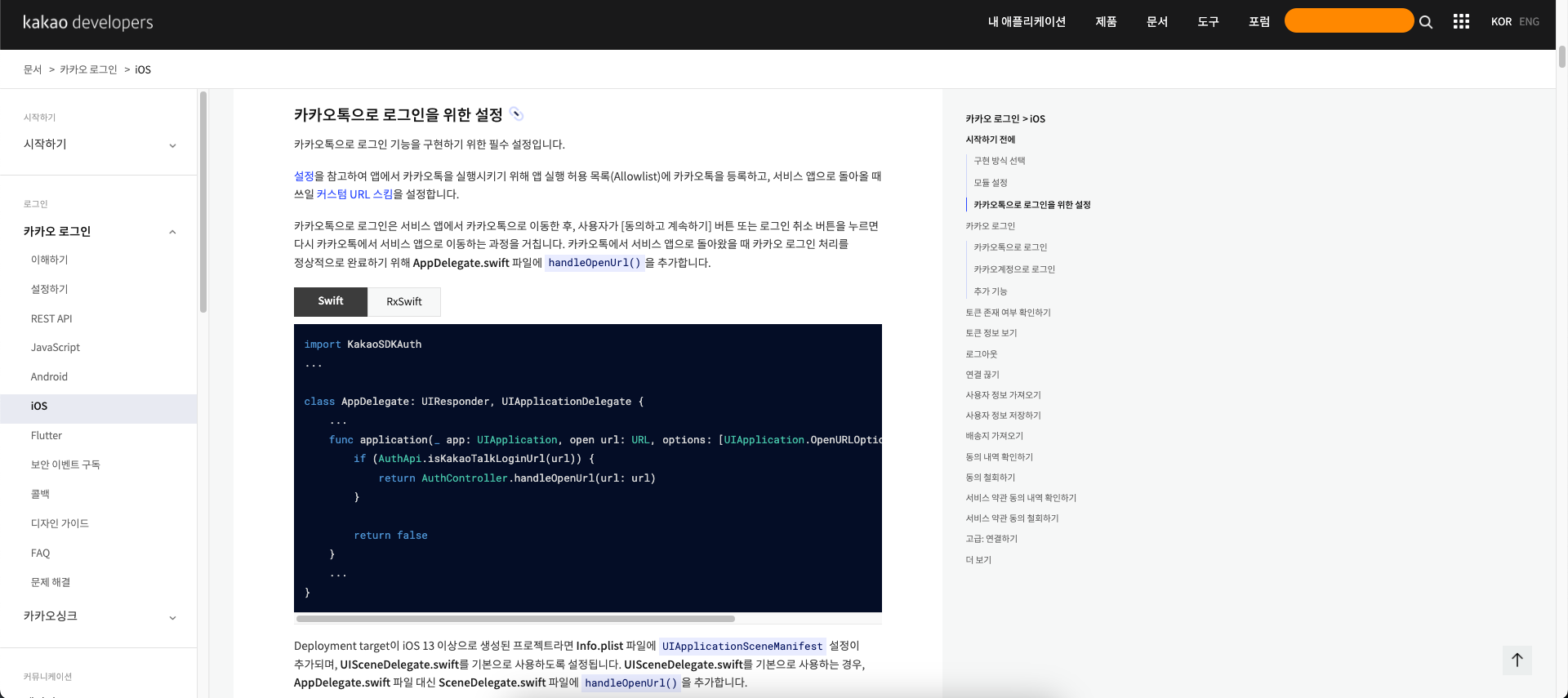Jump to 추가 기능 in contents
Viewport: 1568px width, 698px height.
(x=991, y=291)
